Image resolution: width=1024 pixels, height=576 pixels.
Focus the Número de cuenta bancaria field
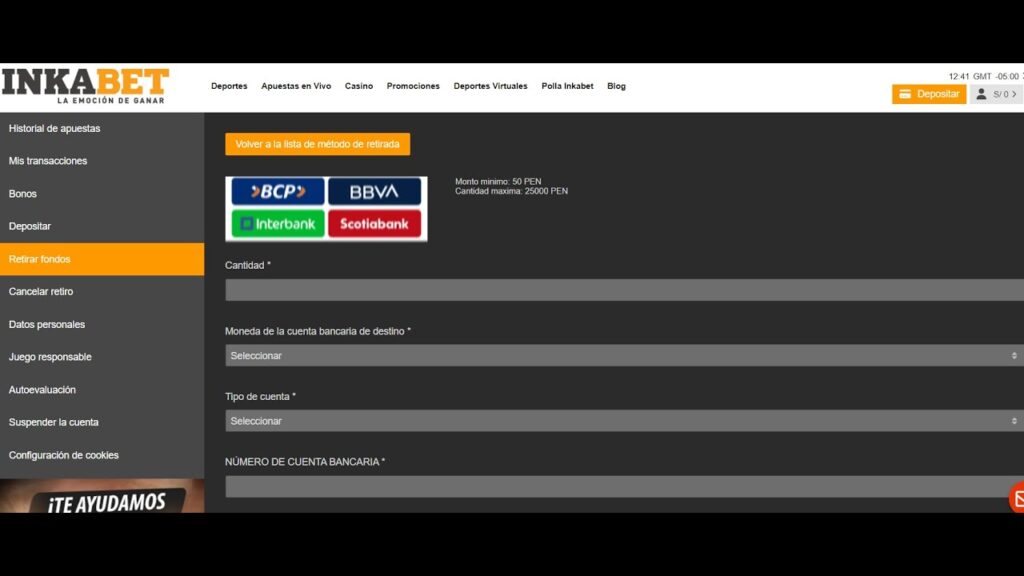click(624, 487)
